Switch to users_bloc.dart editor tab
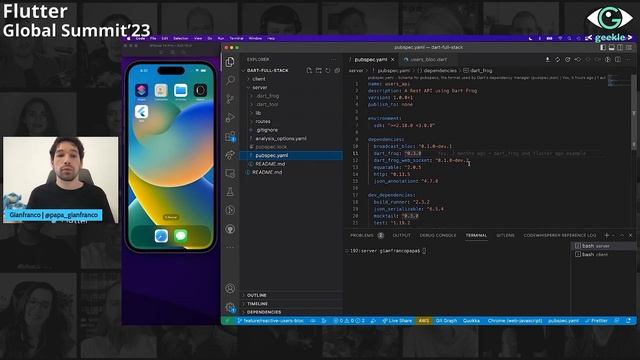The width and height of the screenshot is (640, 360). coord(428,60)
